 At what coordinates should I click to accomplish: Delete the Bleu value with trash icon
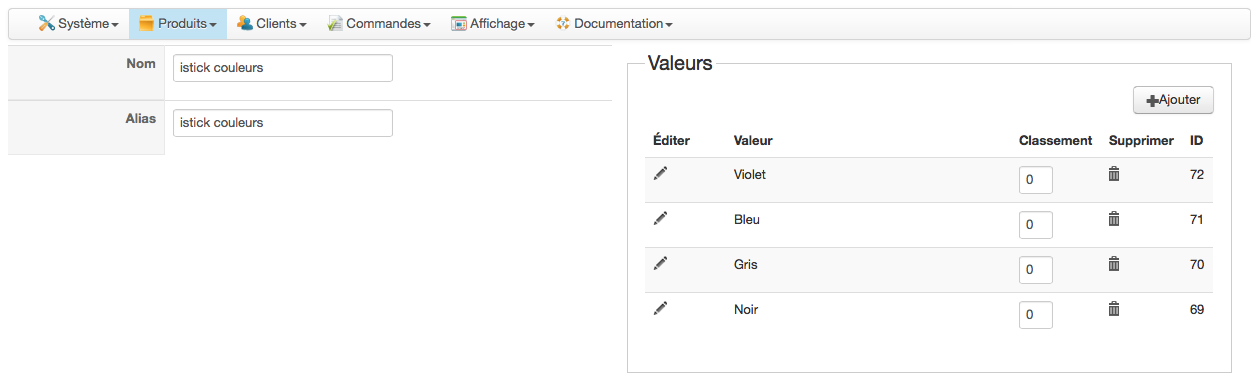click(x=1114, y=218)
